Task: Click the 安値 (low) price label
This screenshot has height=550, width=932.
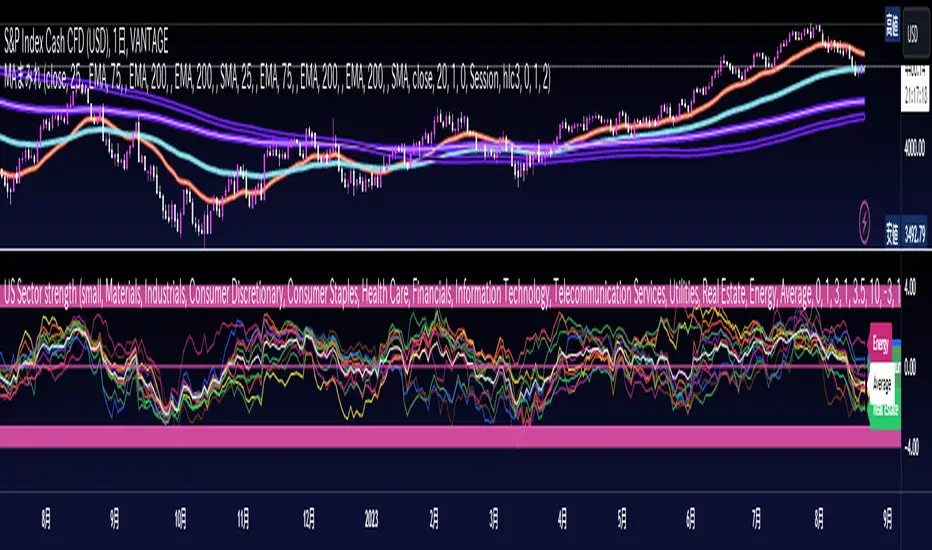Action: click(893, 234)
